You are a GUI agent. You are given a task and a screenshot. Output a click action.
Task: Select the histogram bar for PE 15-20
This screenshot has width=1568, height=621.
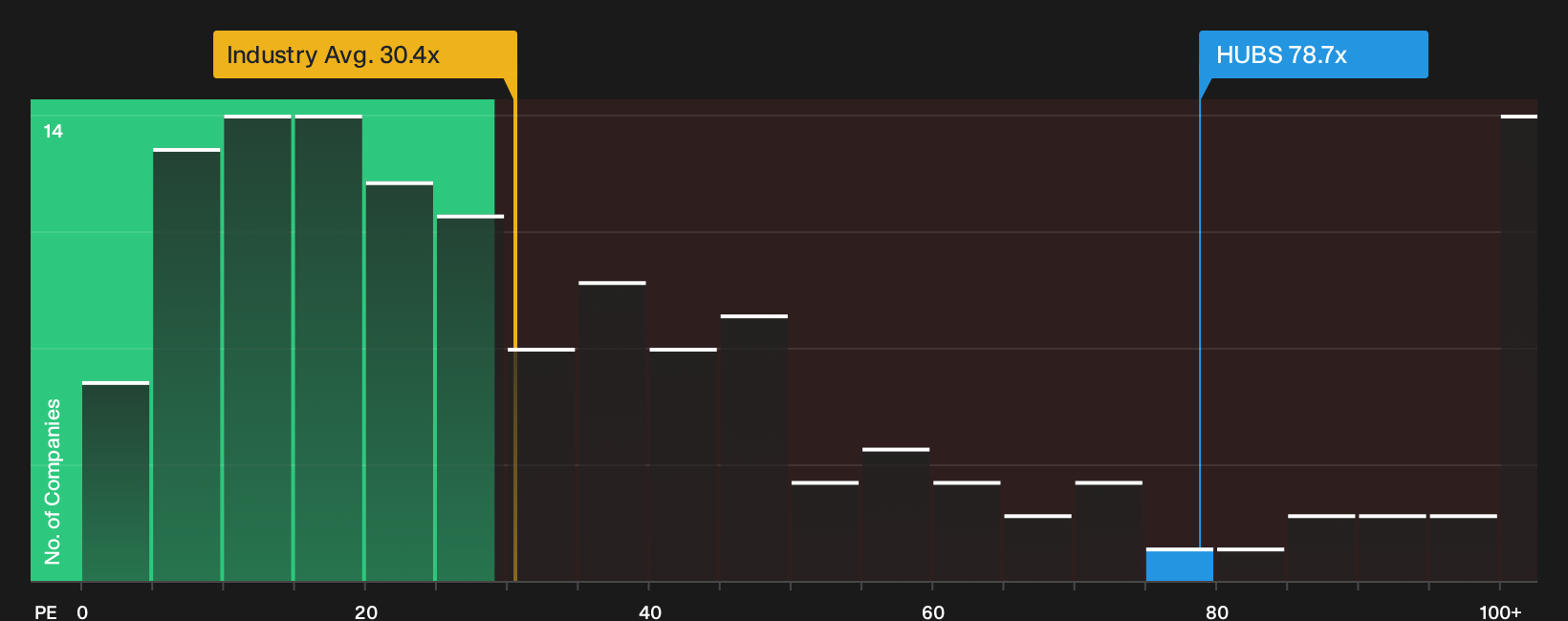pyautogui.click(x=328, y=348)
